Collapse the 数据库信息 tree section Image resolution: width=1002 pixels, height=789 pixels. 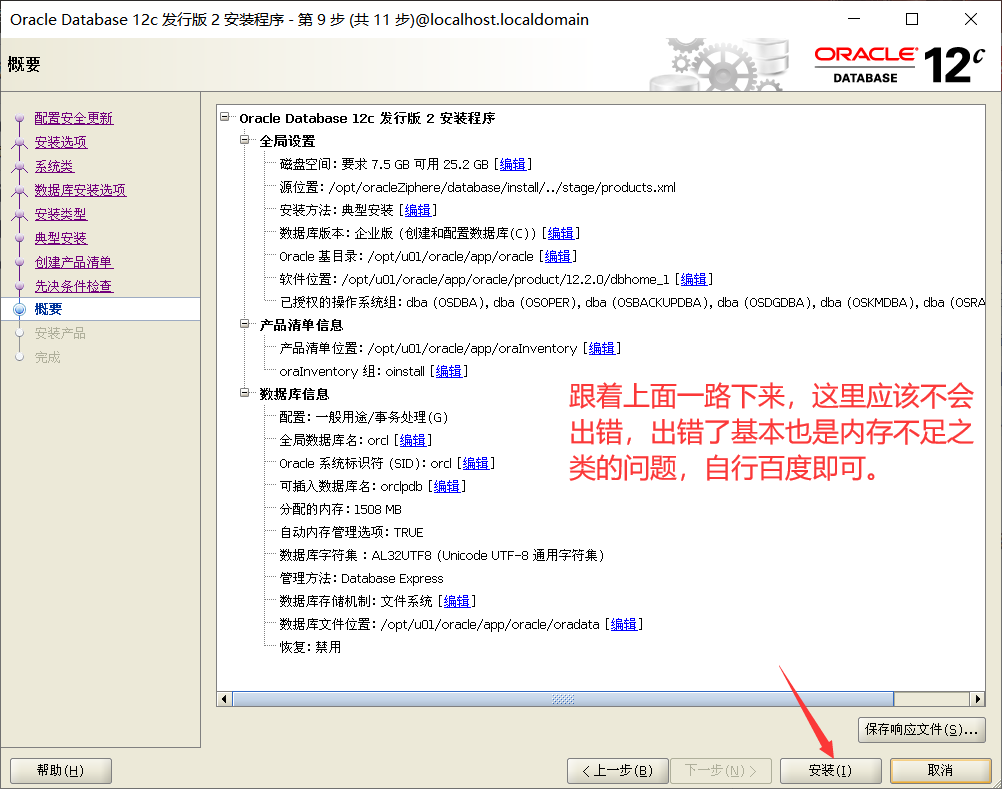click(x=244, y=393)
